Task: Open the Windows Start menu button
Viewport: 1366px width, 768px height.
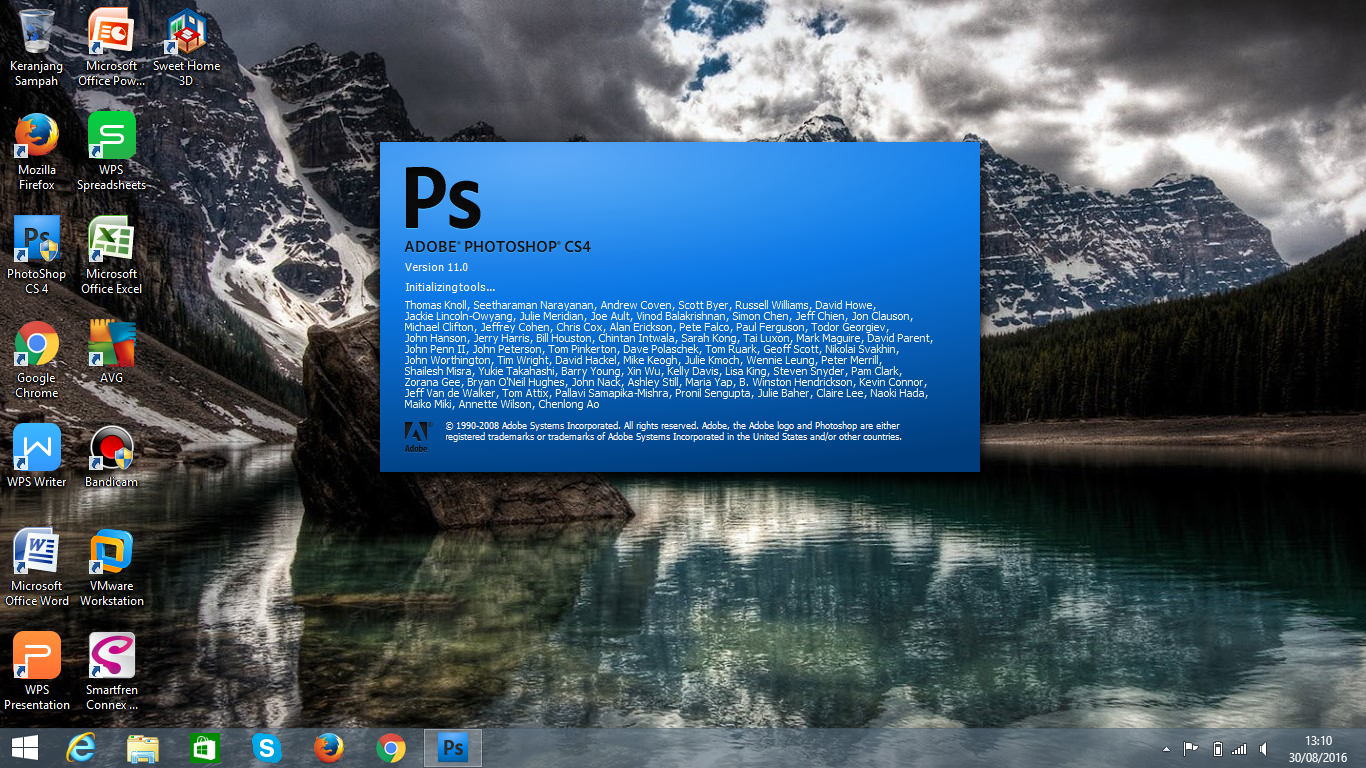Action: [x=25, y=748]
